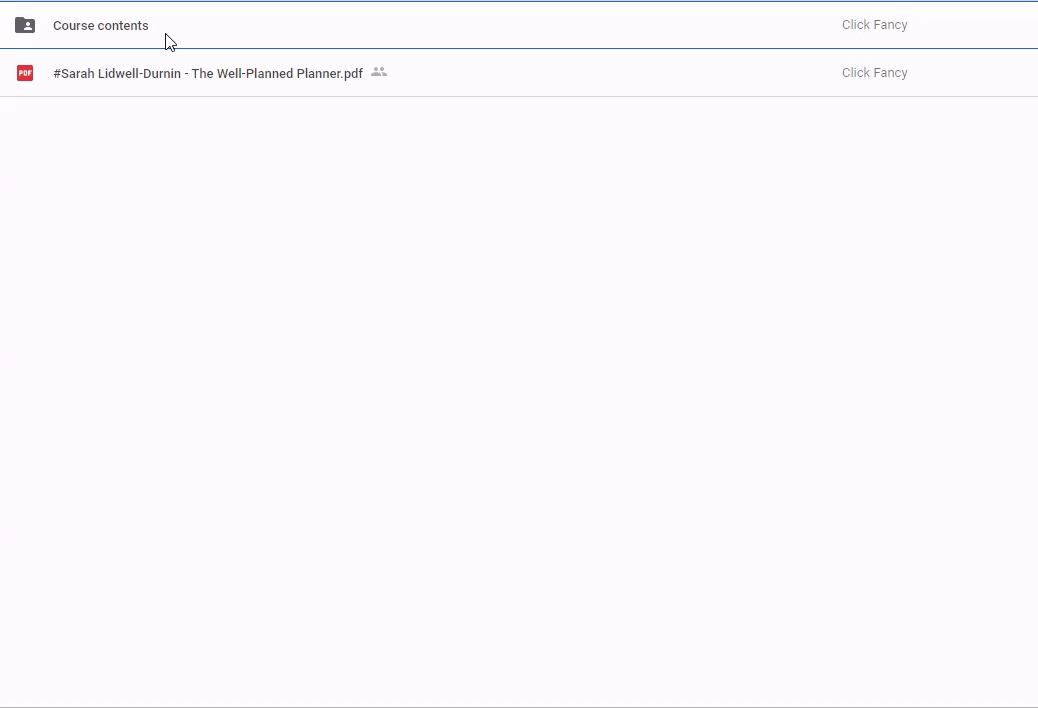The height and width of the screenshot is (708, 1038).
Task: Click owner Click Fancy in the PDF row
Action: [x=874, y=73]
